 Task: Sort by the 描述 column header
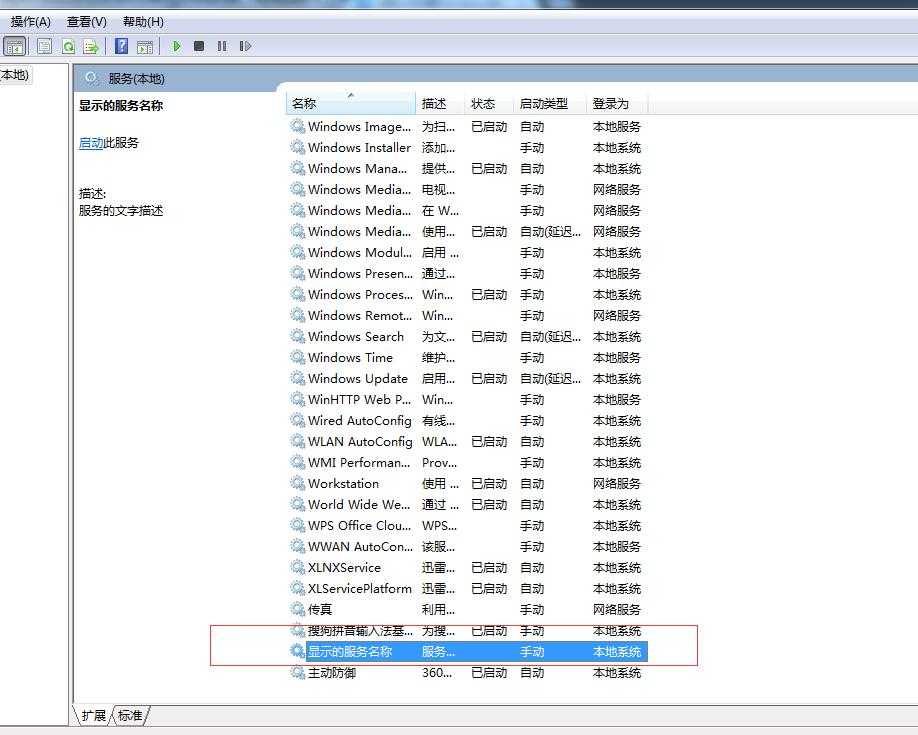point(440,104)
